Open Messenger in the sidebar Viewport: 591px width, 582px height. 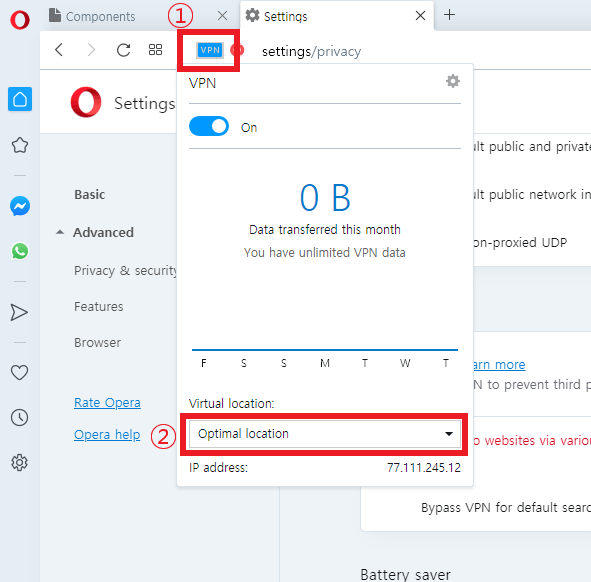point(20,206)
